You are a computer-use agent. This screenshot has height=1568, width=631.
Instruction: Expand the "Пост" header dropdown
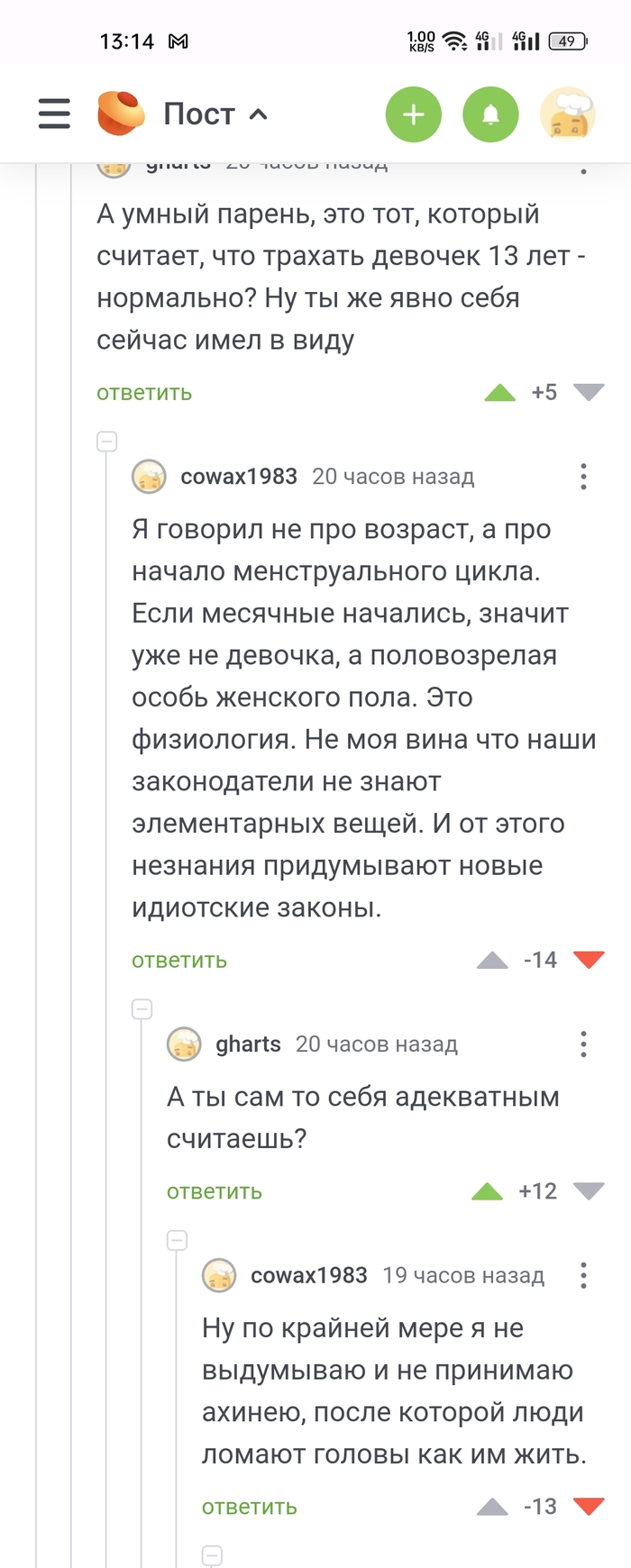259,114
